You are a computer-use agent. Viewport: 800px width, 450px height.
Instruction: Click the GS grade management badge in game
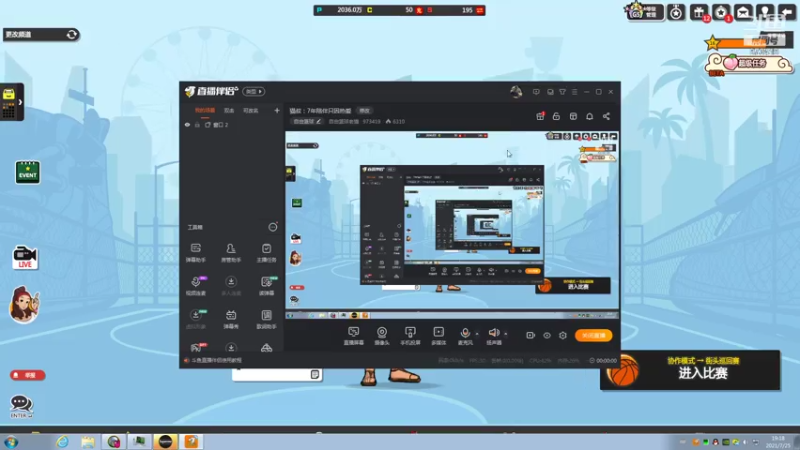(x=644, y=11)
